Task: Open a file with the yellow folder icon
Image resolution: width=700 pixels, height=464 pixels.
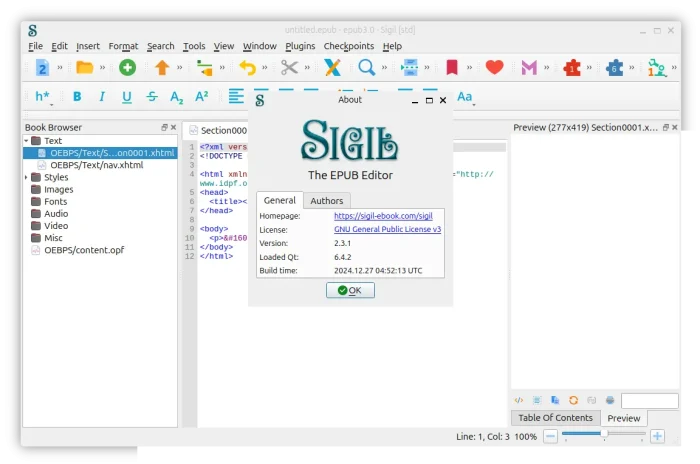Action: (84, 67)
